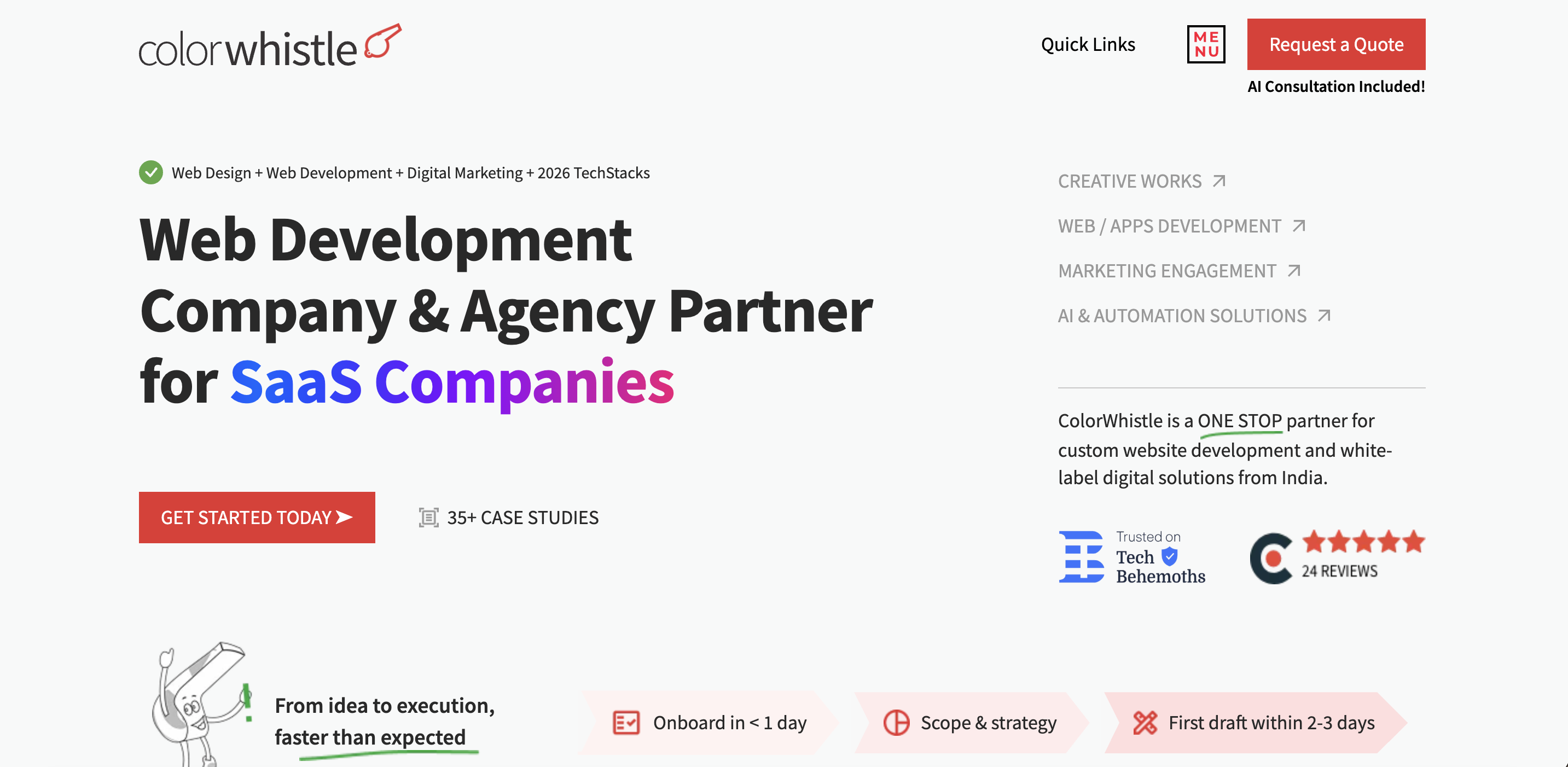1568x767 pixels.
Task: Open WEB / APPS DEVELOPMENT link
Action: 1169,226
